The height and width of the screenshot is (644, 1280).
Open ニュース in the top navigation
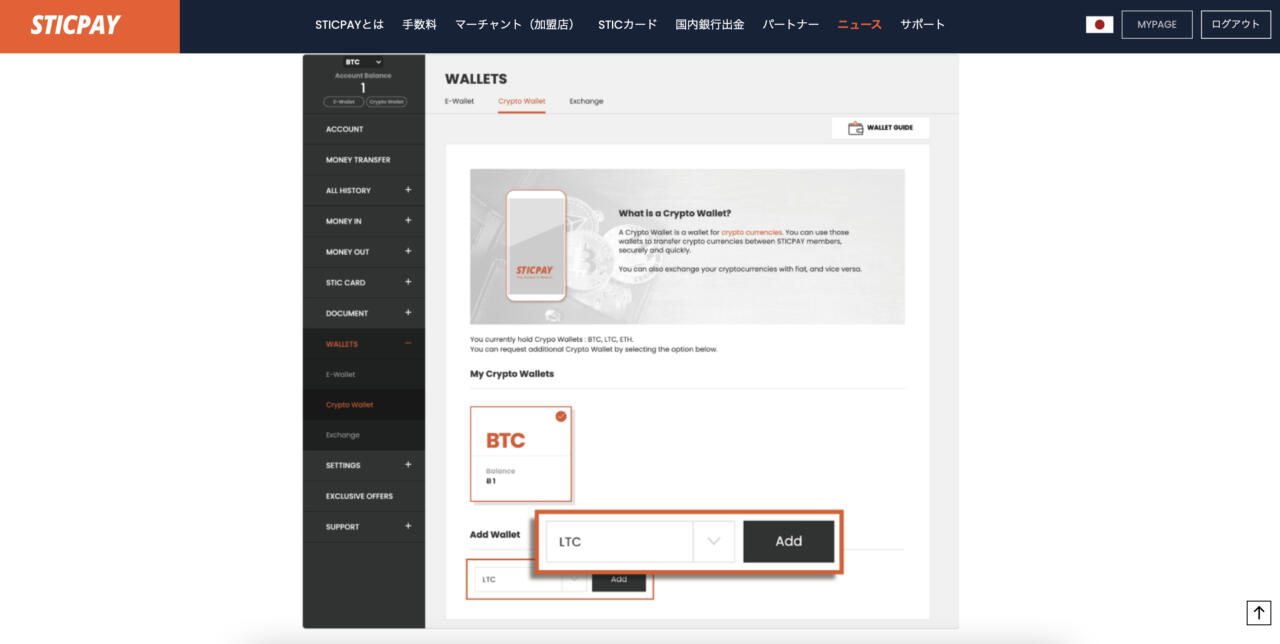click(x=859, y=25)
